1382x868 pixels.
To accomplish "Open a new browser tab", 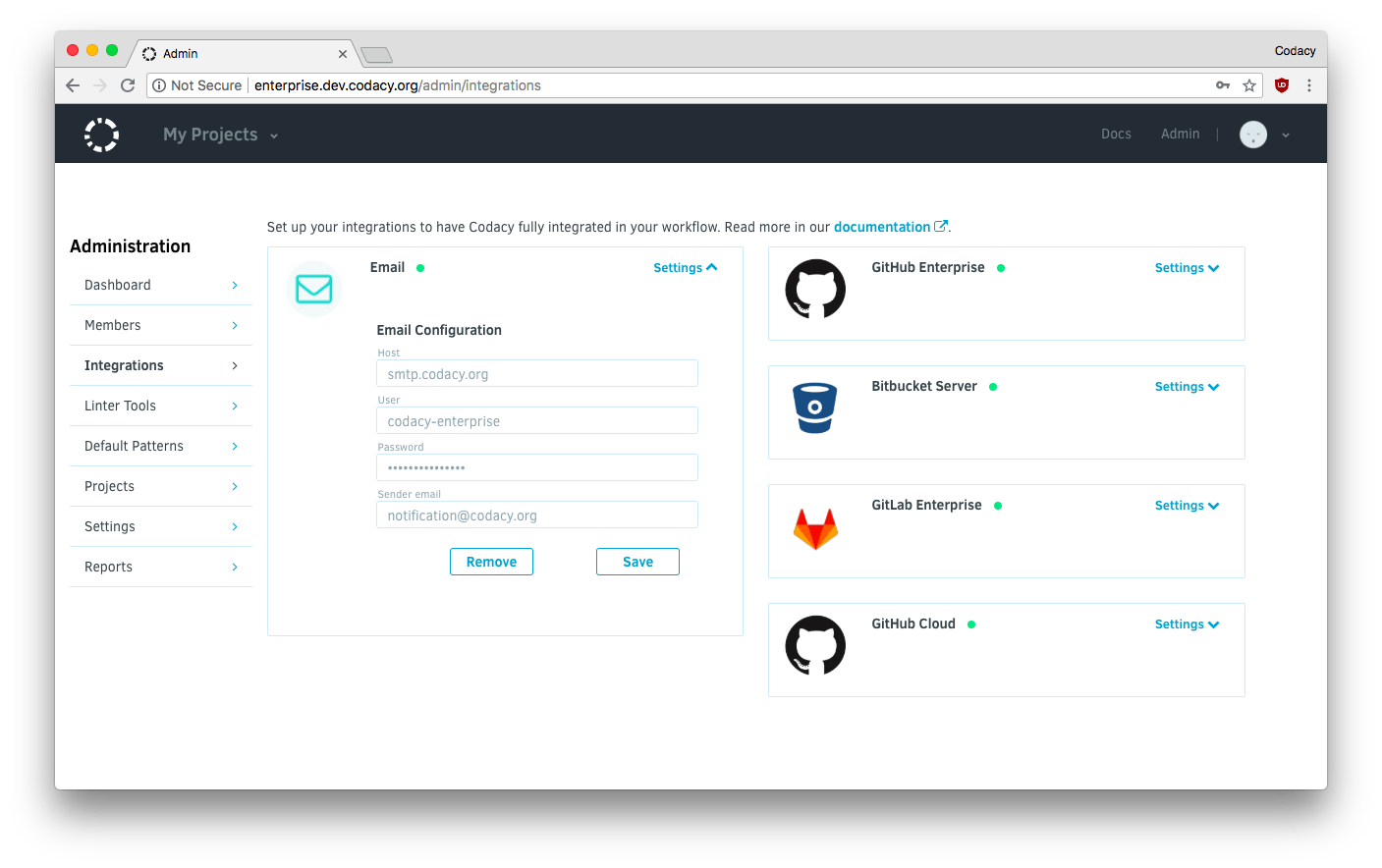I will 376,54.
